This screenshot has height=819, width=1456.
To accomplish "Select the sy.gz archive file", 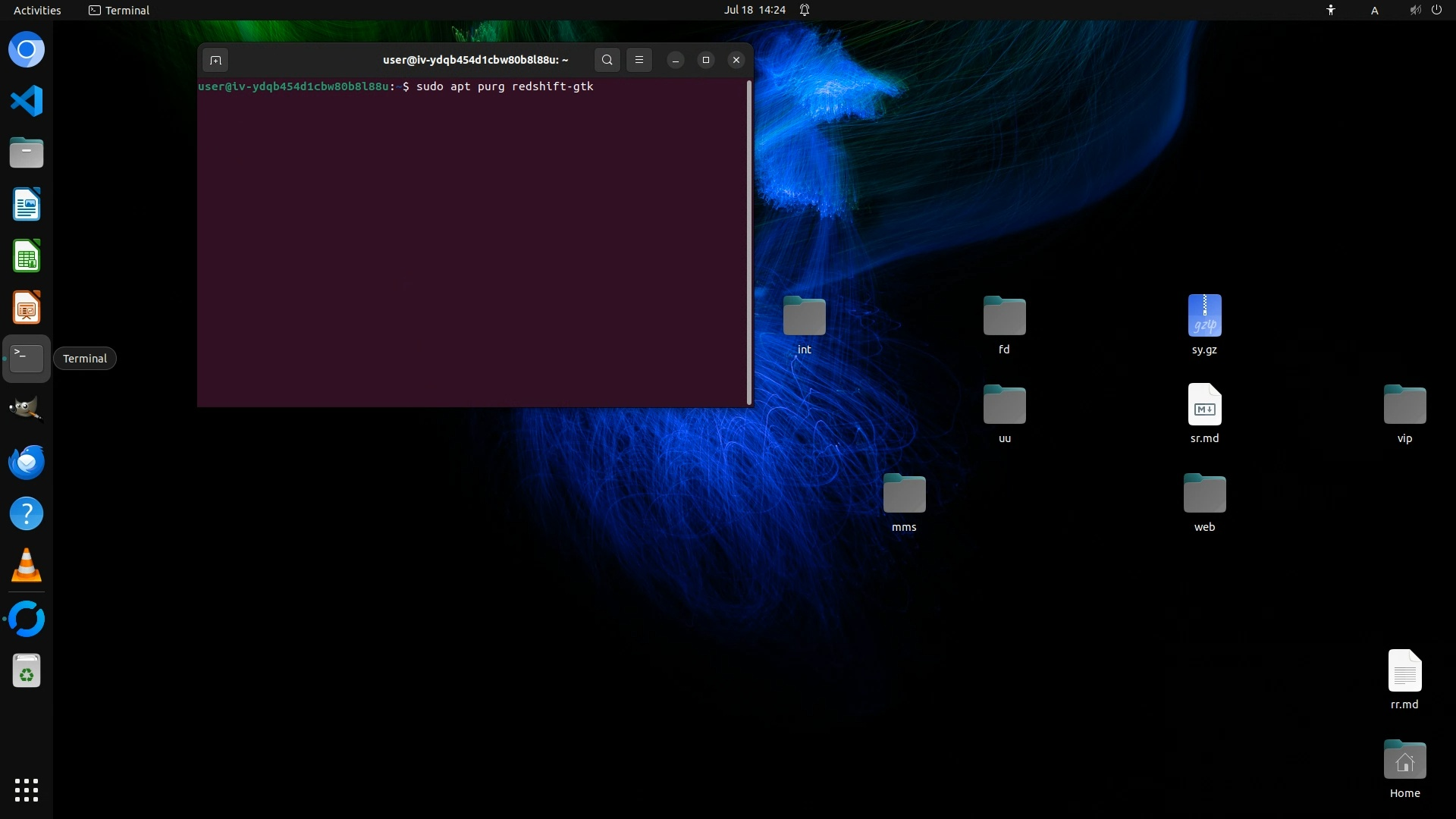I will [x=1204, y=317].
